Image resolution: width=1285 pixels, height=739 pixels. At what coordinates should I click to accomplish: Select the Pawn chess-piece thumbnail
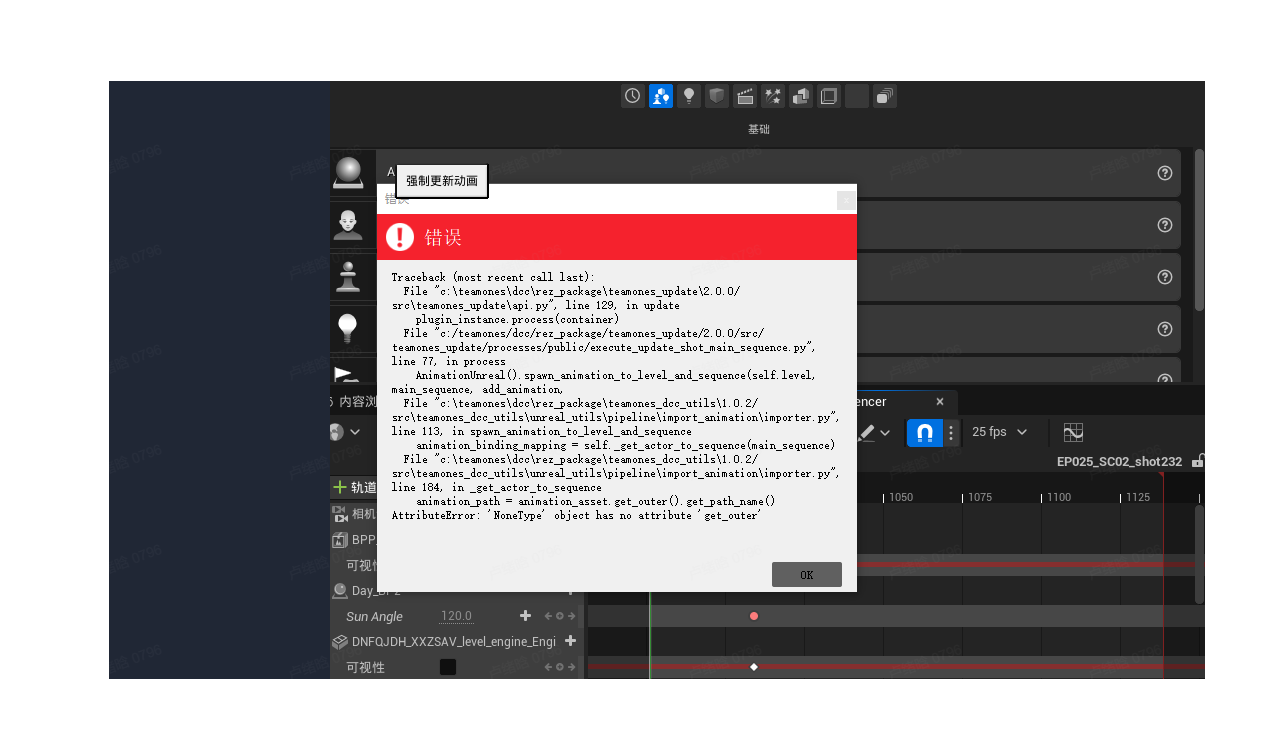click(x=348, y=277)
